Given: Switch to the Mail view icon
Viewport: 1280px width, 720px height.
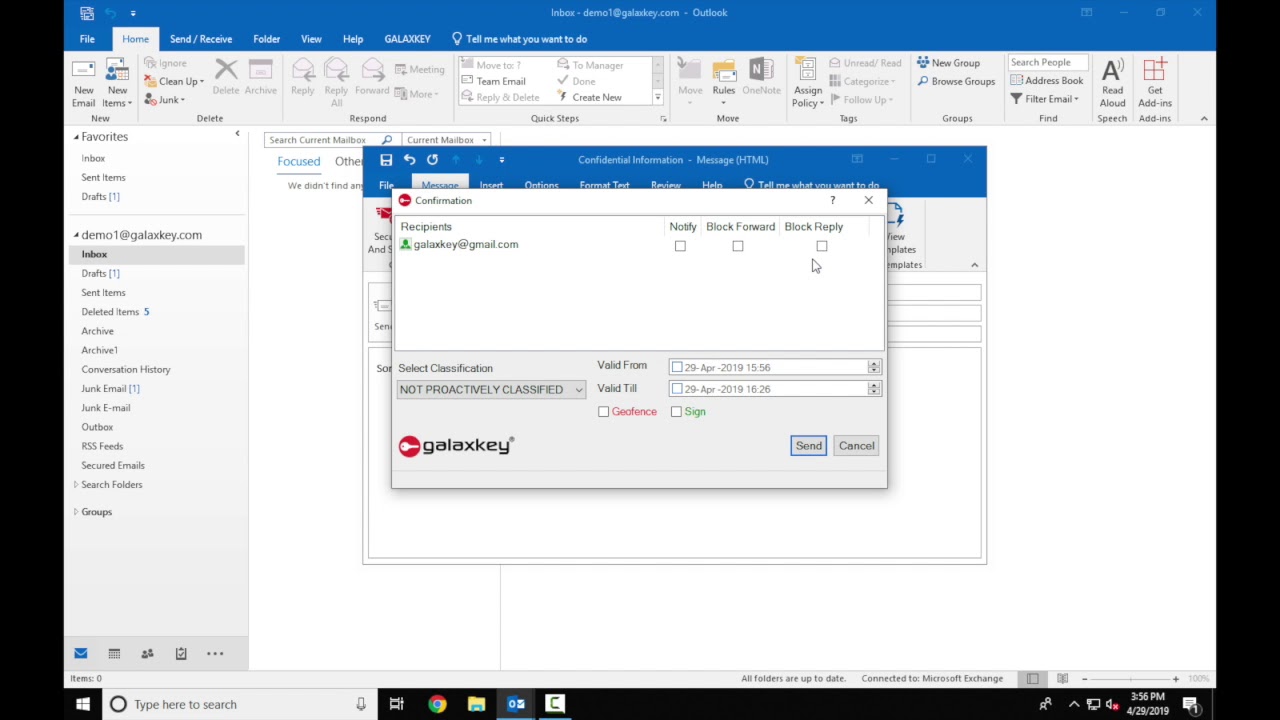Looking at the screenshot, I should pos(81,654).
